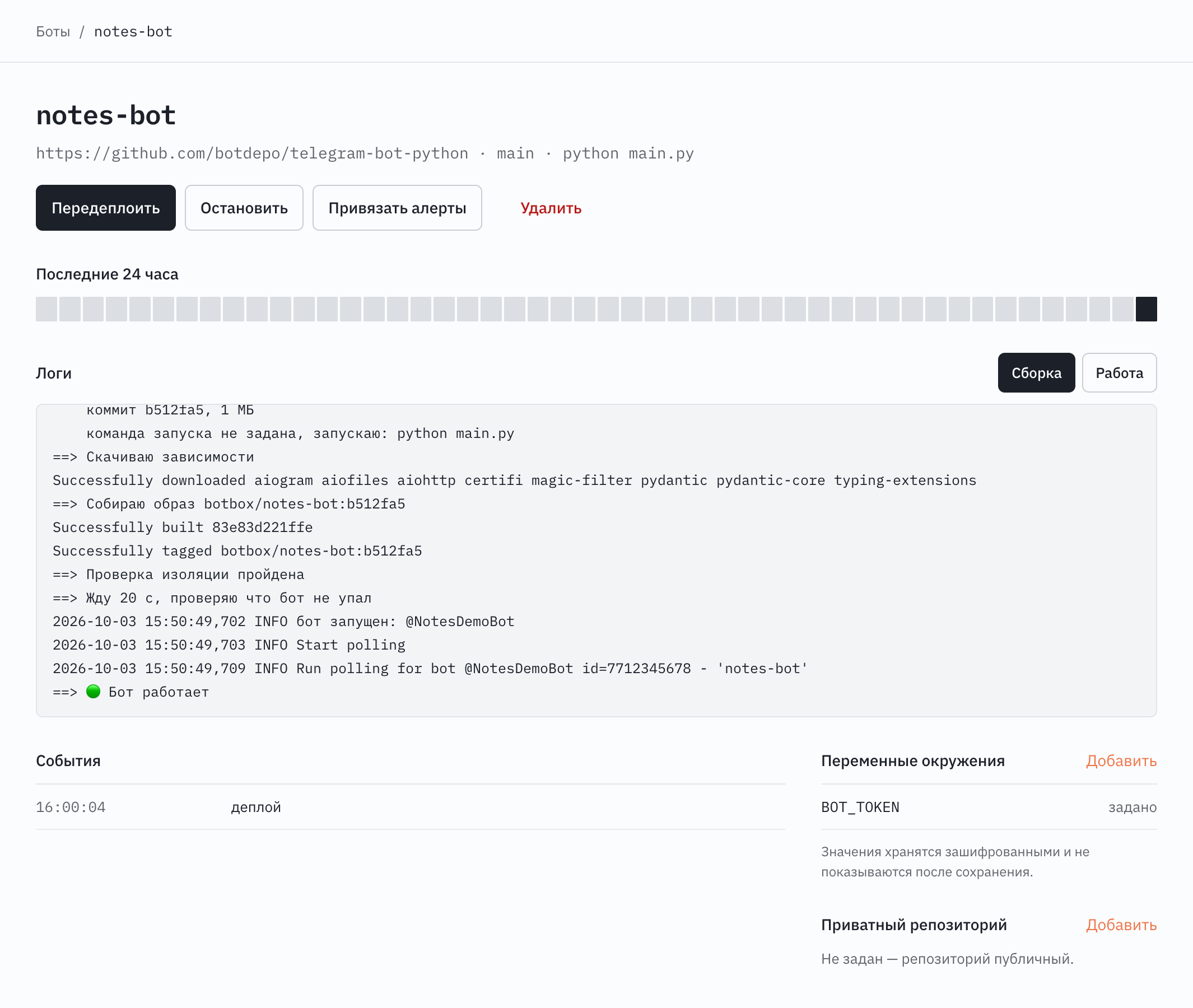Click the 'Скачиваю зависимости' log line

[x=153, y=457]
